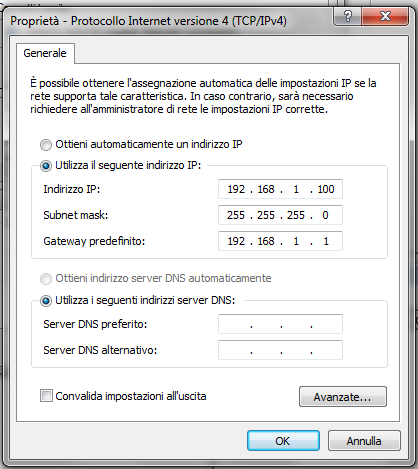Click the Server DNS alternativo field
Screen dimensions: 418x469
(280, 350)
